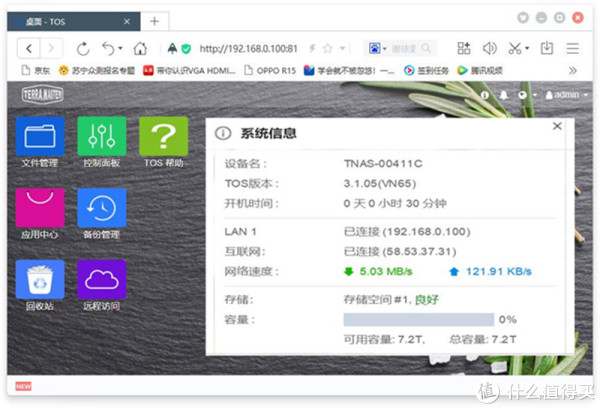The width and height of the screenshot is (600, 409).
Task: Reload the page with refresh button
Action: 83,48
